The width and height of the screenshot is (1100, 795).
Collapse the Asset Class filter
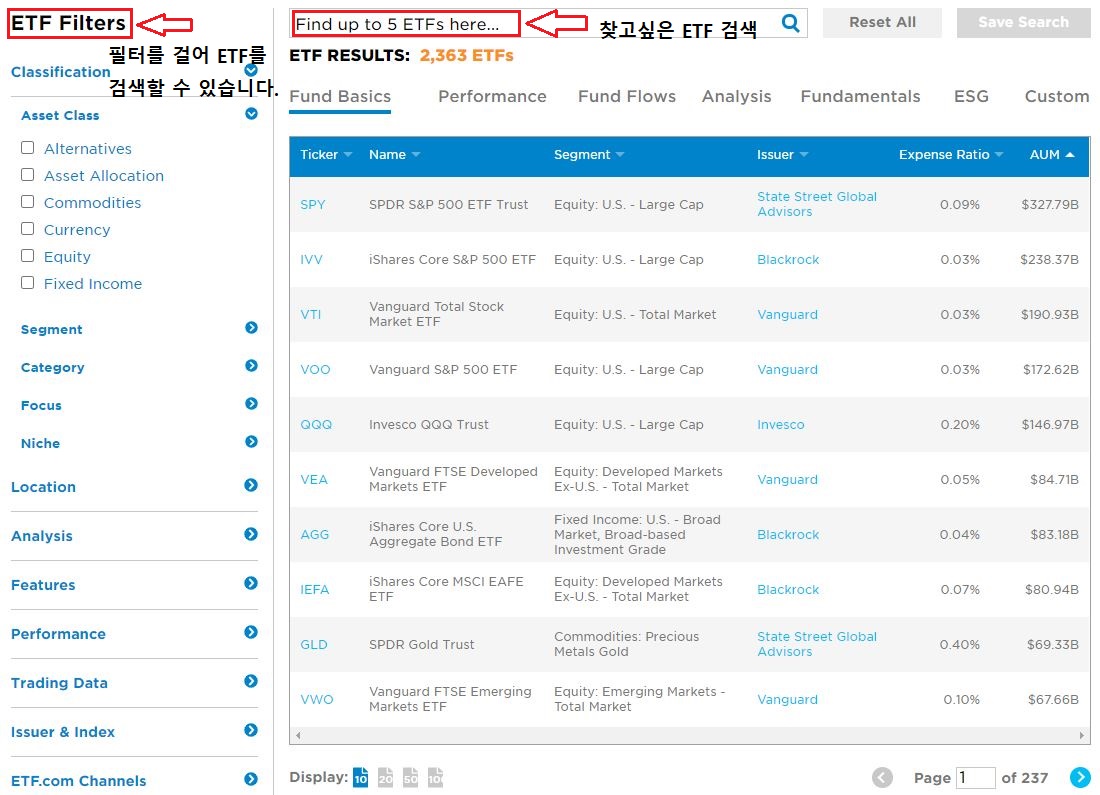click(251, 114)
